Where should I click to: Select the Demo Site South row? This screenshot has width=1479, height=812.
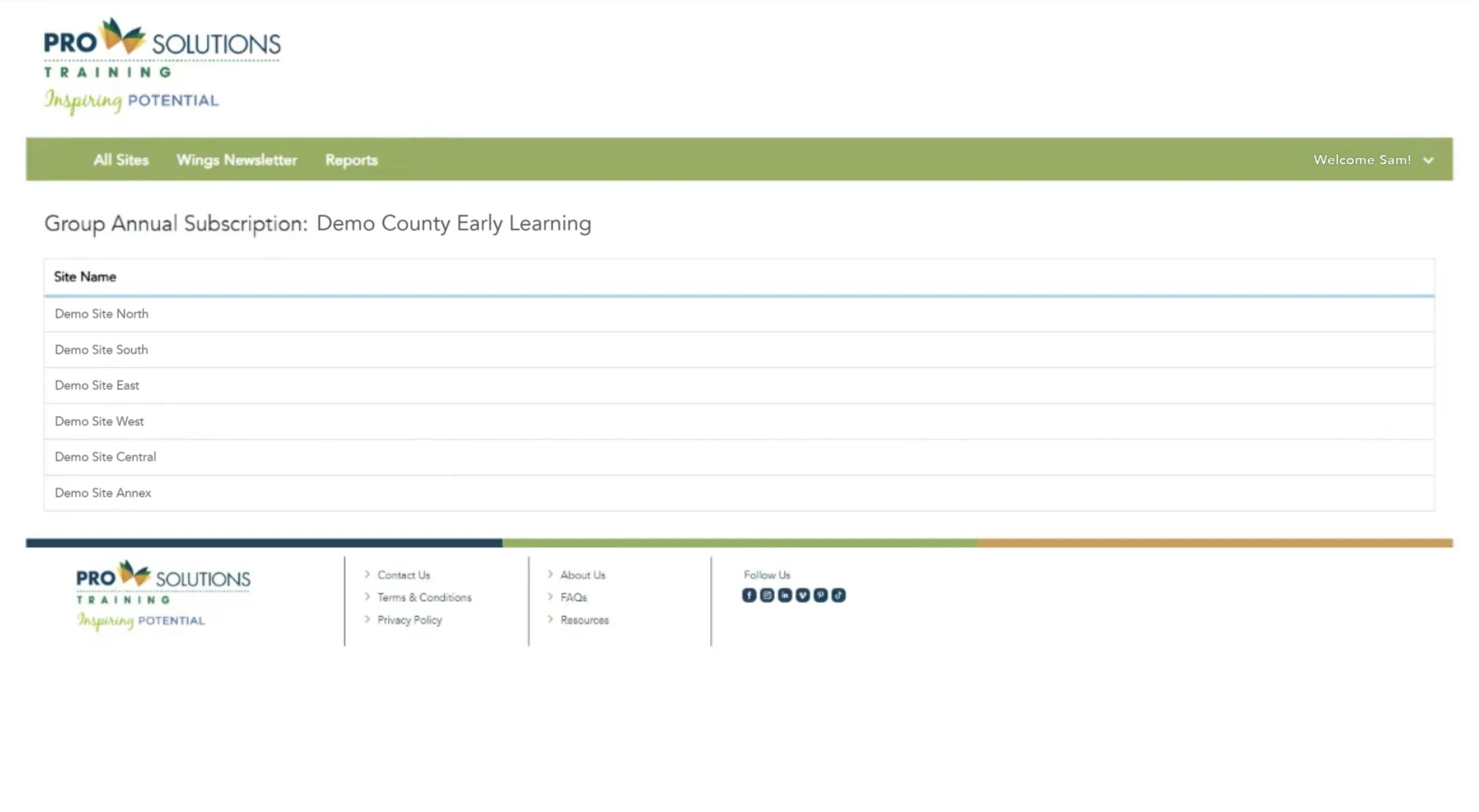coord(739,350)
